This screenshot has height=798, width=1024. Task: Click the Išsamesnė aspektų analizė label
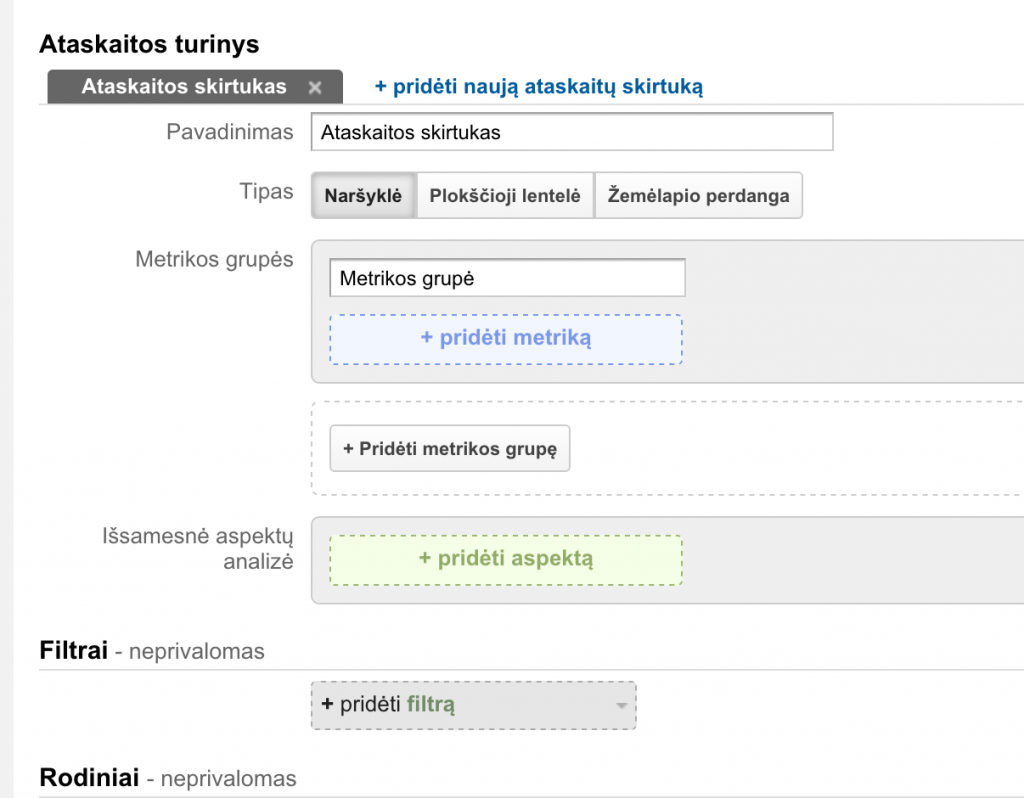pyautogui.click(x=197, y=549)
